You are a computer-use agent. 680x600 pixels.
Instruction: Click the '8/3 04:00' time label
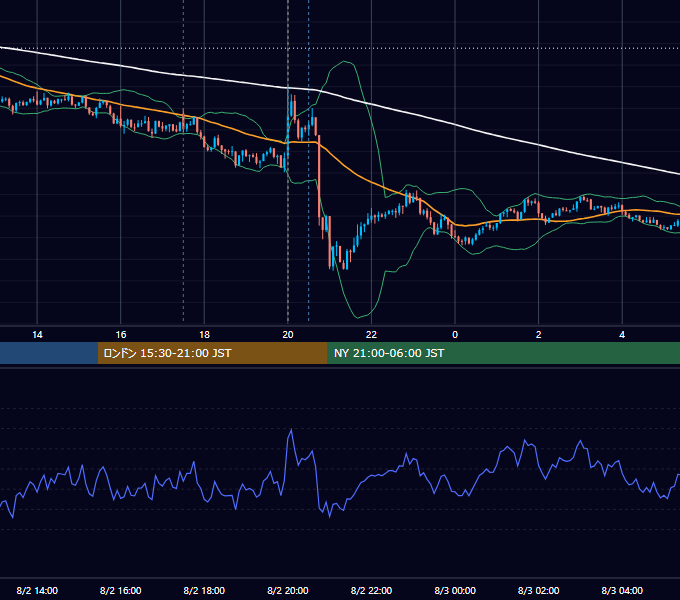[622, 590]
